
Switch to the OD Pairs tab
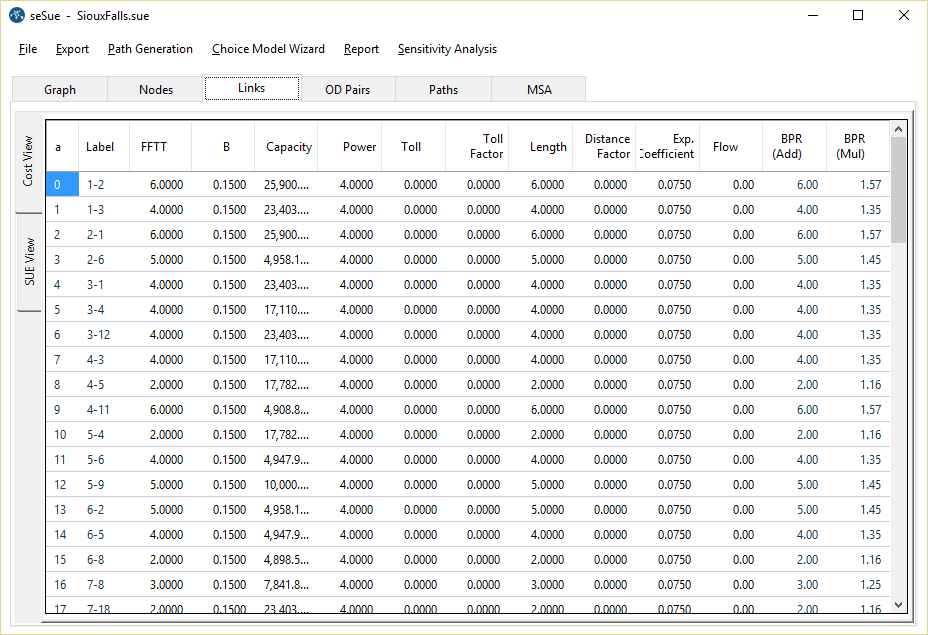click(348, 90)
